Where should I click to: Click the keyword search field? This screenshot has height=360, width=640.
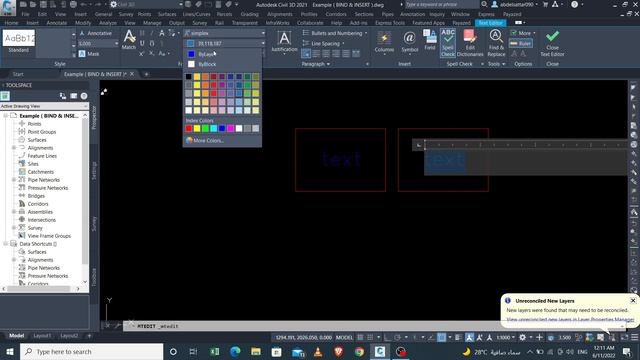pos(441,4)
